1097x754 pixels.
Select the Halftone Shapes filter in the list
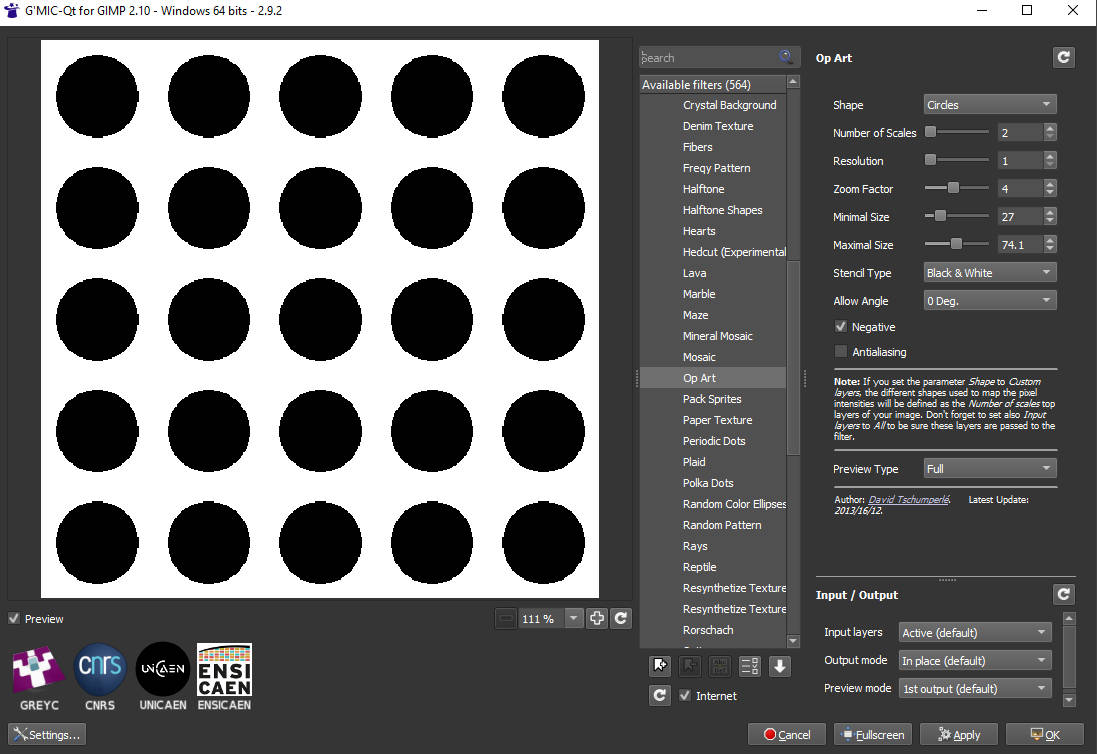click(x=722, y=210)
